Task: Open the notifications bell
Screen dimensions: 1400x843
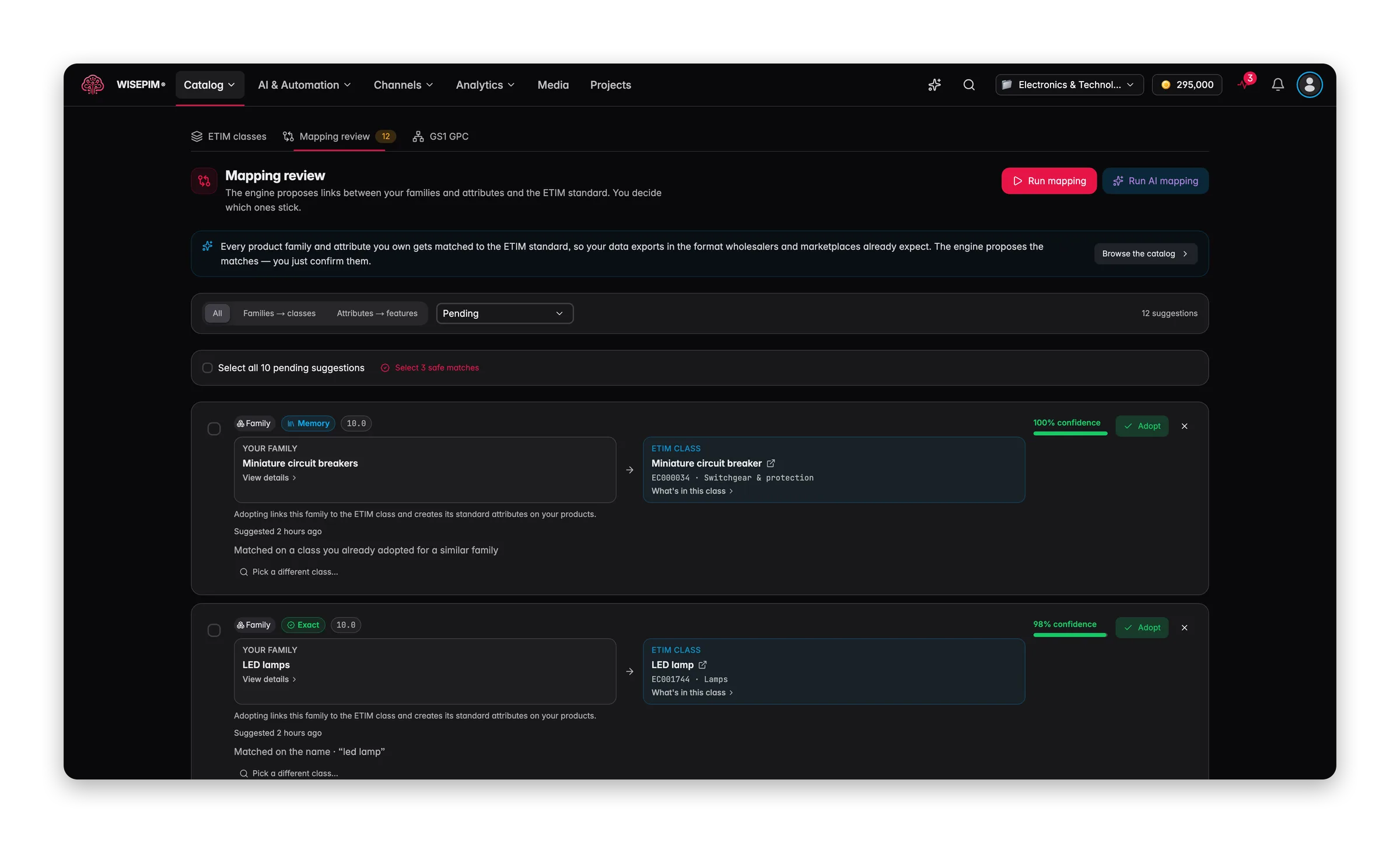Action: click(1277, 85)
